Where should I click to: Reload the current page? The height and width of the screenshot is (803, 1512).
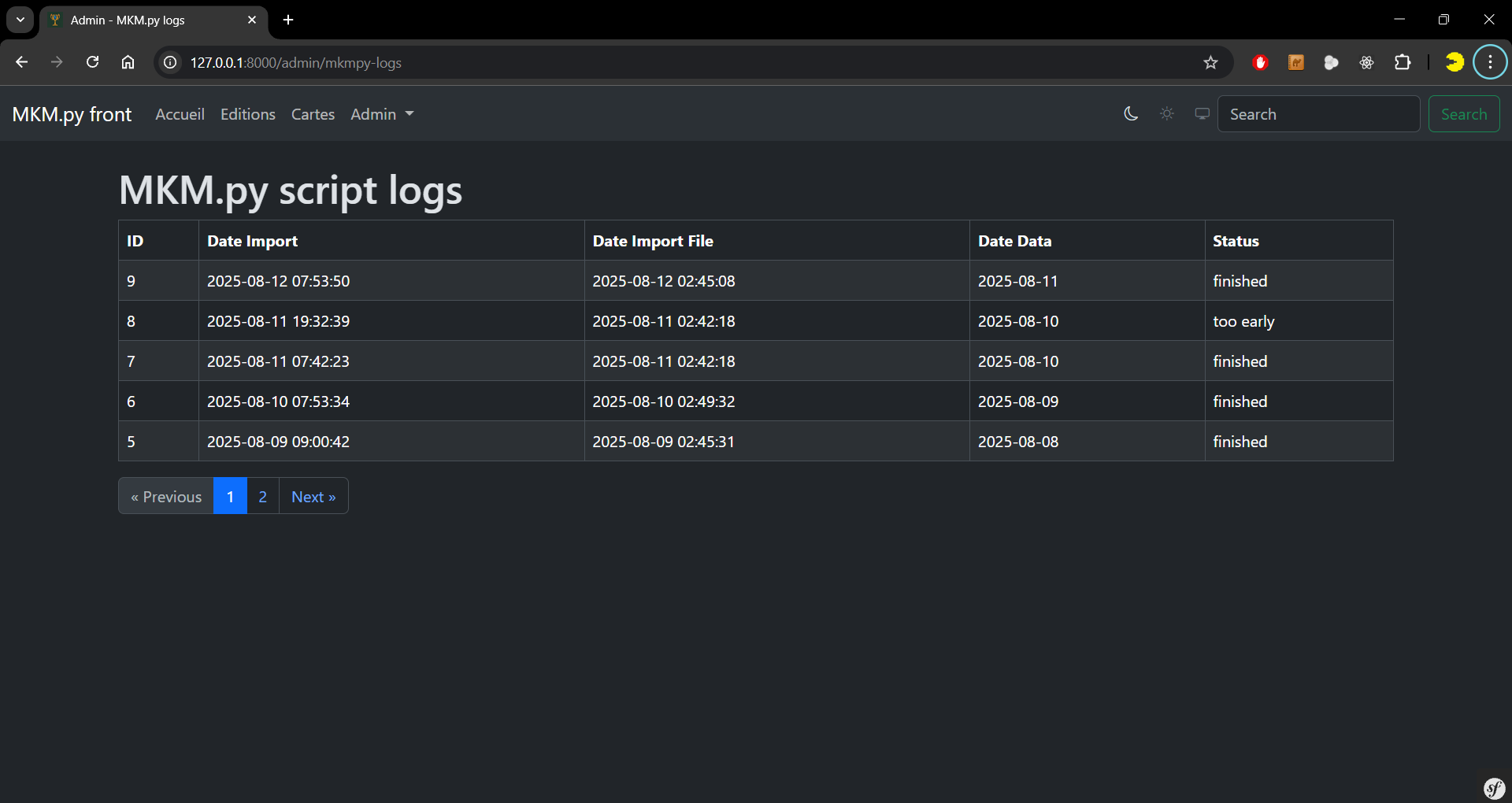point(93,62)
